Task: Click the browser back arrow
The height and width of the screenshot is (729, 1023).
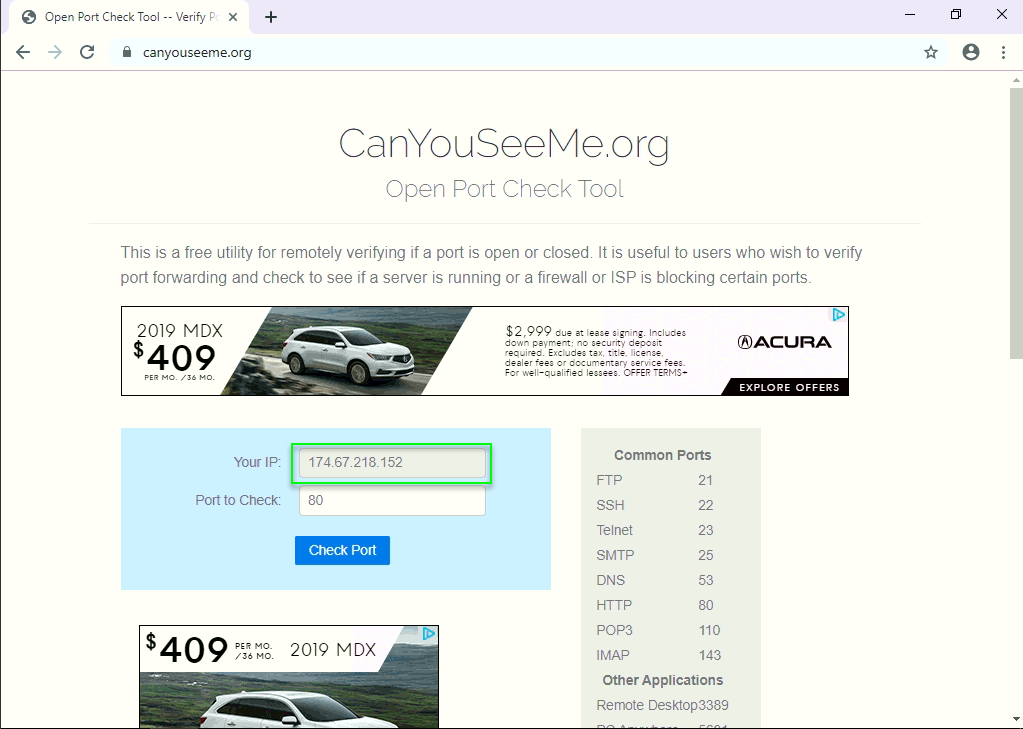Action: 23,52
